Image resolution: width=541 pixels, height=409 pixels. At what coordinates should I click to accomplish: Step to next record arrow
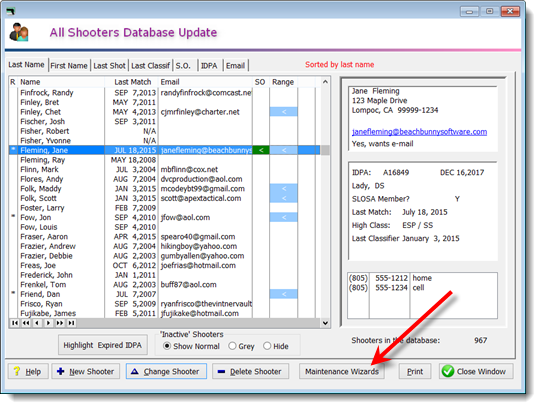point(48,323)
